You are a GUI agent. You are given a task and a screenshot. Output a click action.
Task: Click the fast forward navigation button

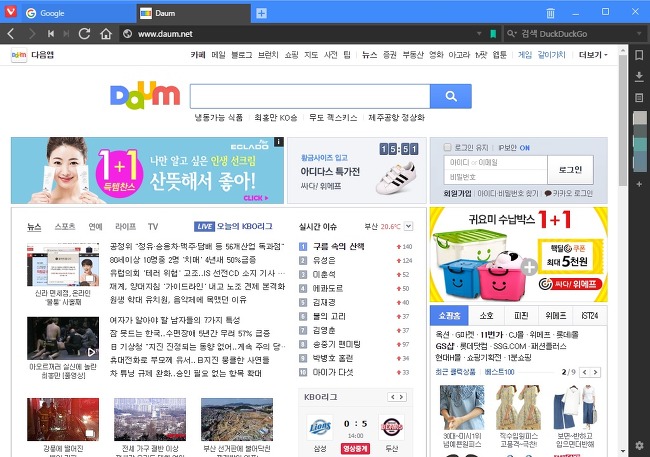[x=66, y=34]
